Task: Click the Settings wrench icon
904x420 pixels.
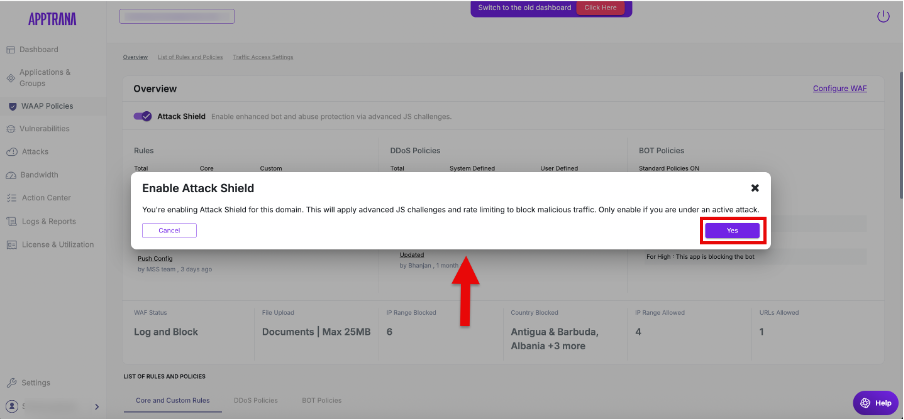Action: click(x=11, y=382)
